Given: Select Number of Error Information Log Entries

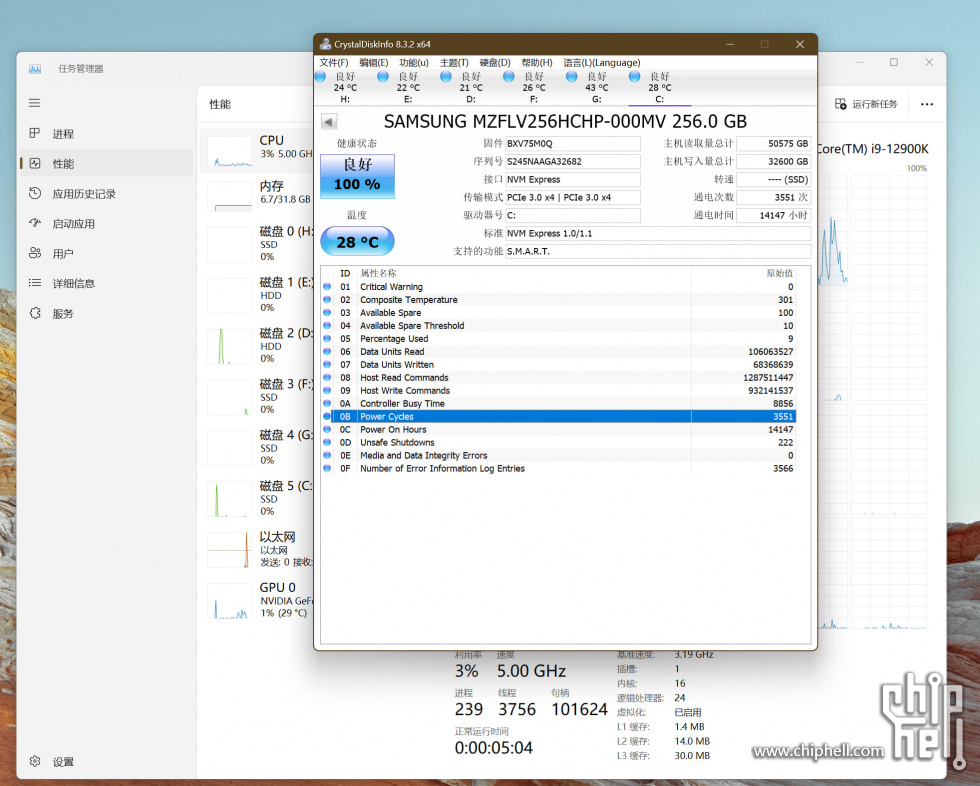Looking at the screenshot, I should [558, 469].
